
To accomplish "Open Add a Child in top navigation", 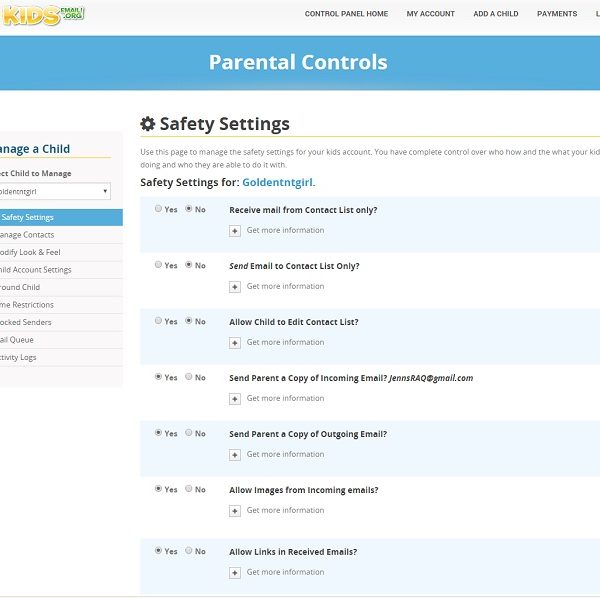I will 496,14.
